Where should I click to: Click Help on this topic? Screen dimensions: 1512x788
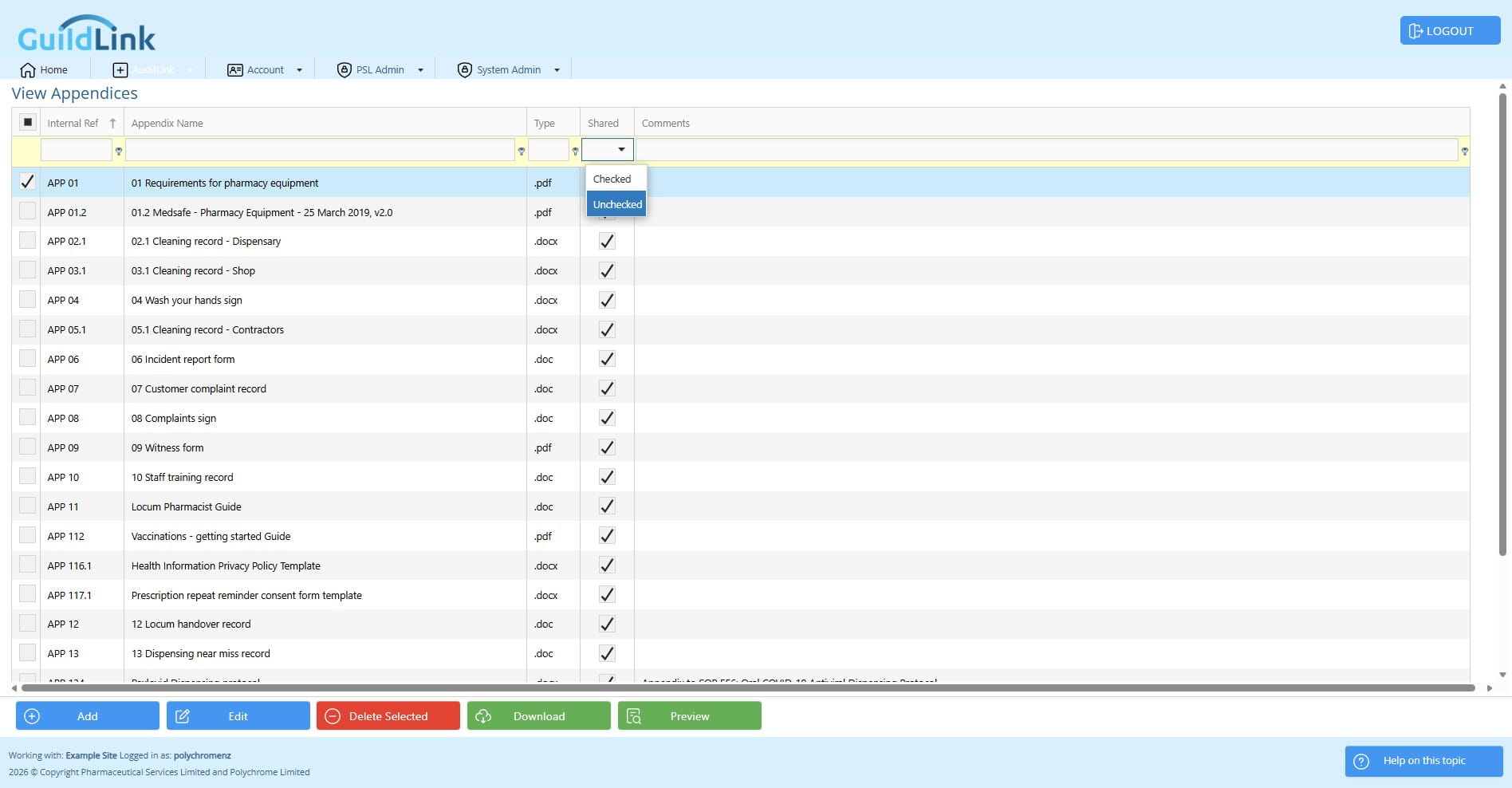click(1424, 761)
